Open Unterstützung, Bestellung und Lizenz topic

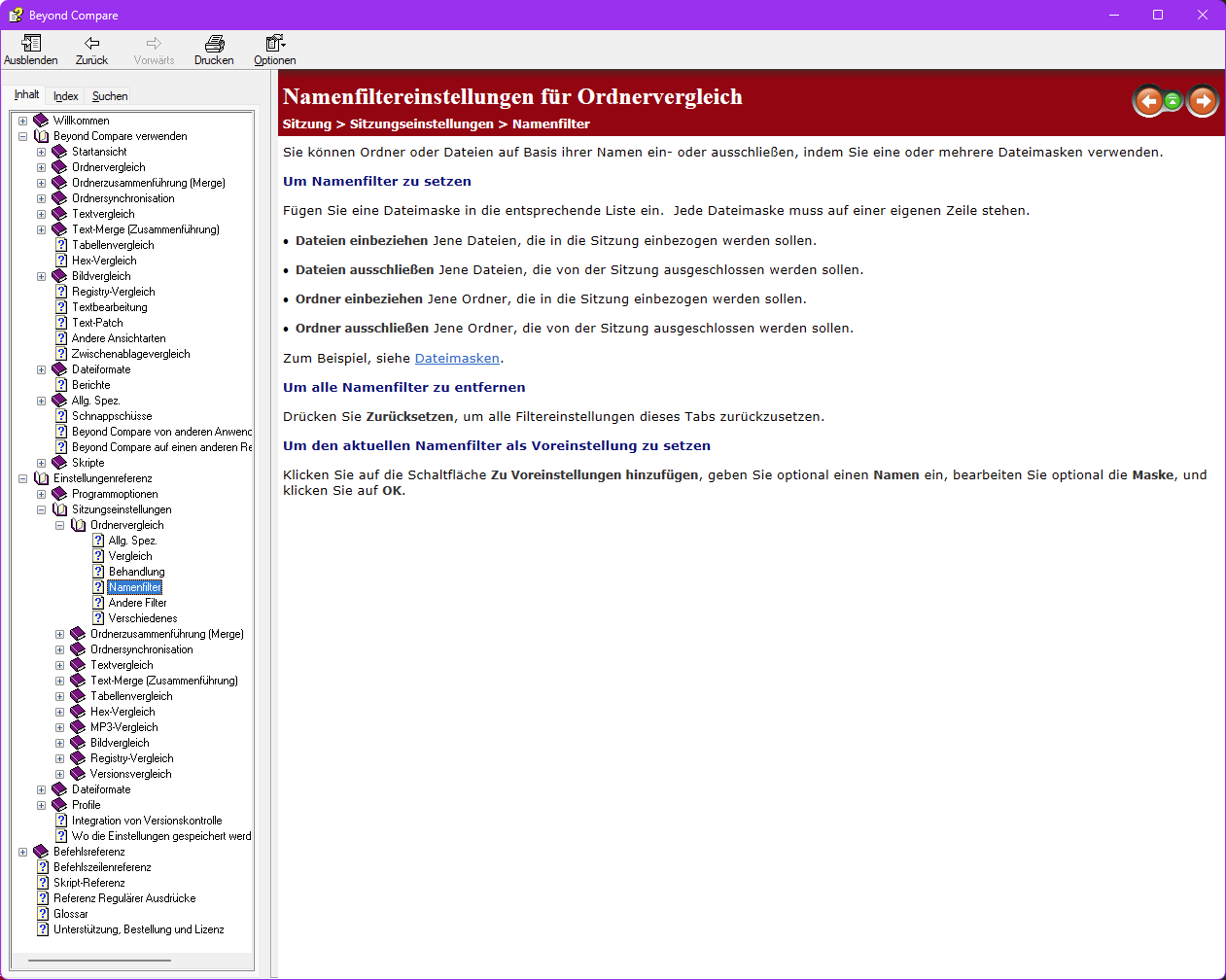pyautogui.click(x=138, y=929)
